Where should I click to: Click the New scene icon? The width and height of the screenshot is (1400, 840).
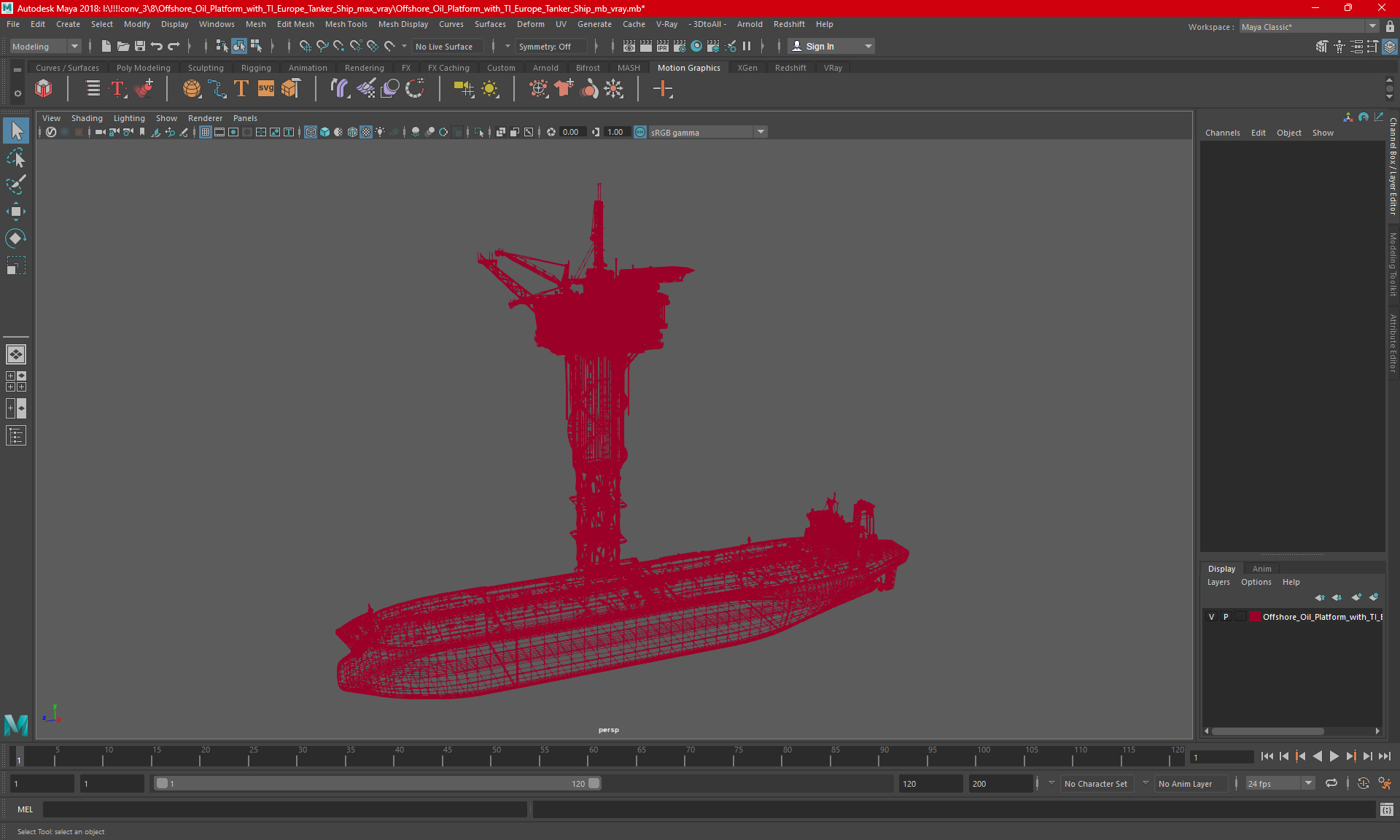click(106, 46)
